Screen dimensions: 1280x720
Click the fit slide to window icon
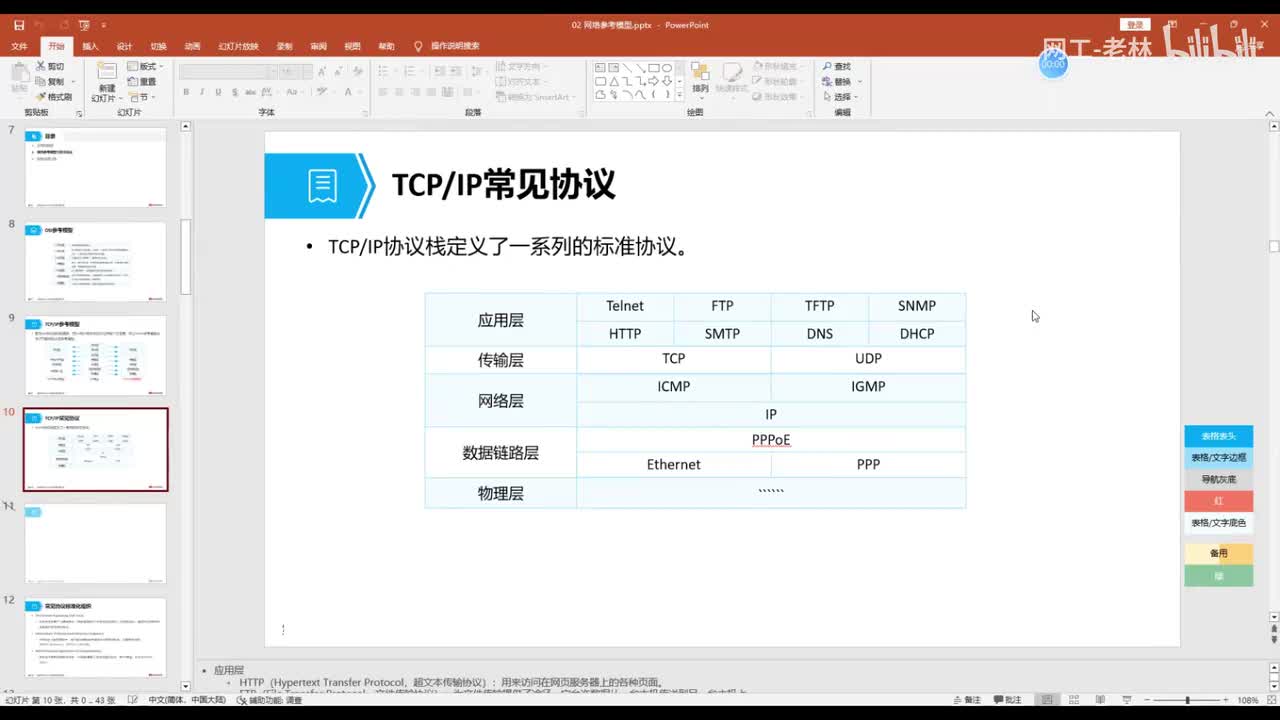[x=1269, y=700]
